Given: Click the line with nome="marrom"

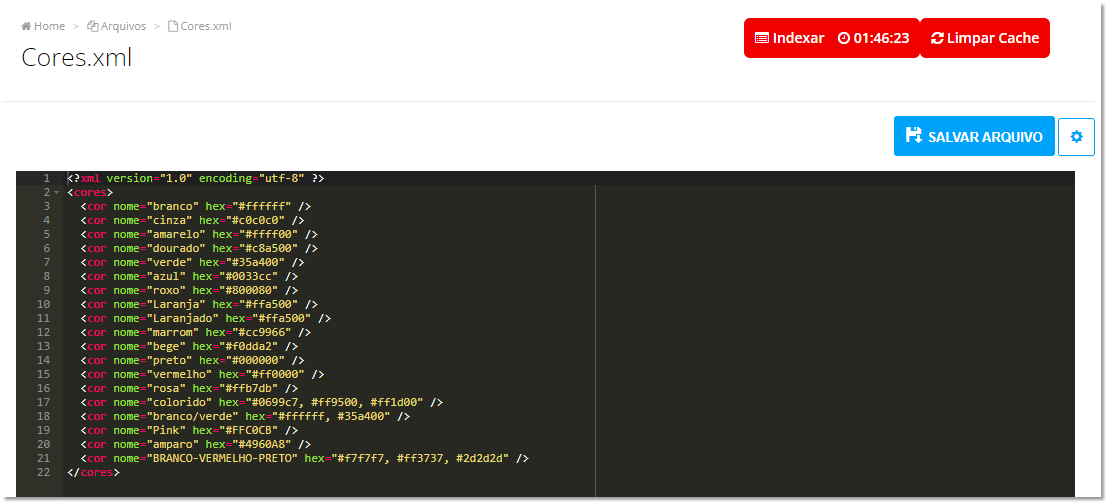Looking at the screenshot, I should tap(196, 332).
